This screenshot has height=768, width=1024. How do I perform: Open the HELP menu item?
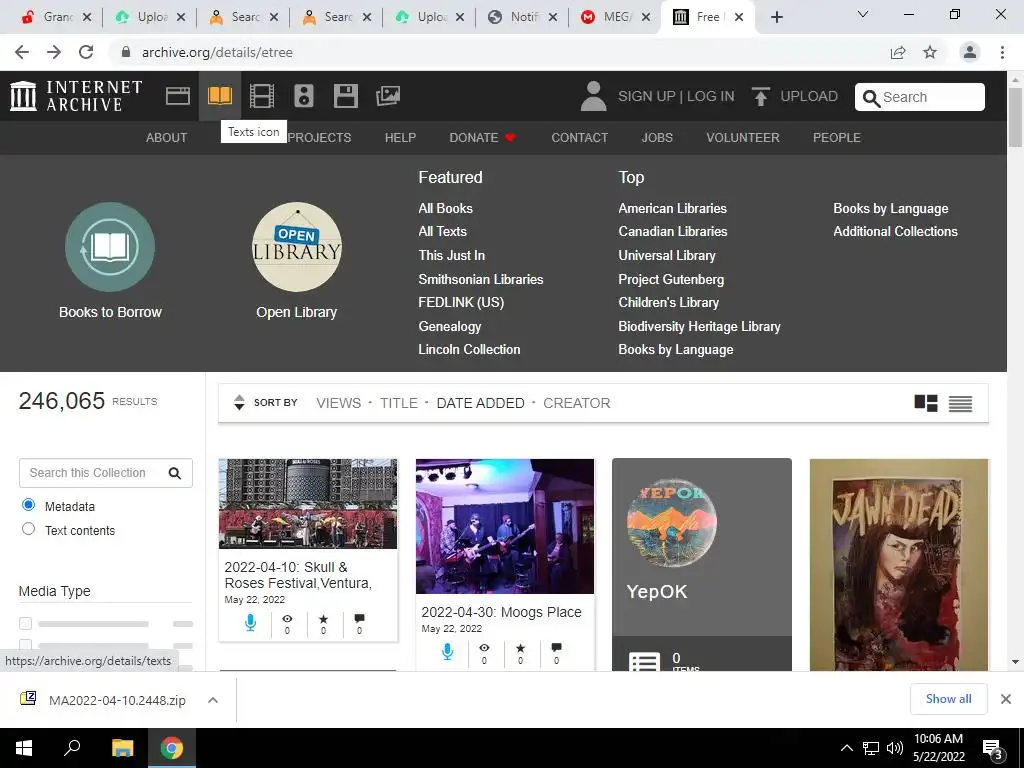400,138
